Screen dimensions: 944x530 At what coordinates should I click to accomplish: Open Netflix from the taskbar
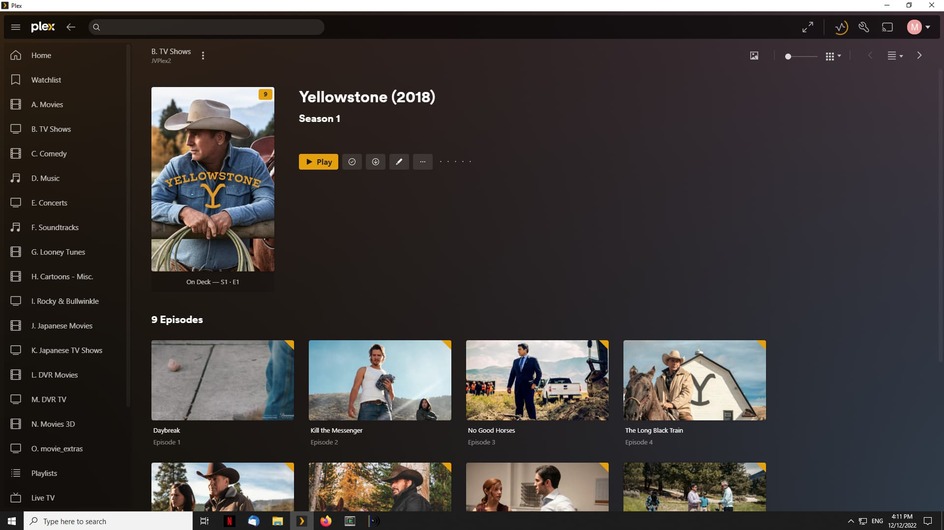pyautogui.click(x=229, y=521)
